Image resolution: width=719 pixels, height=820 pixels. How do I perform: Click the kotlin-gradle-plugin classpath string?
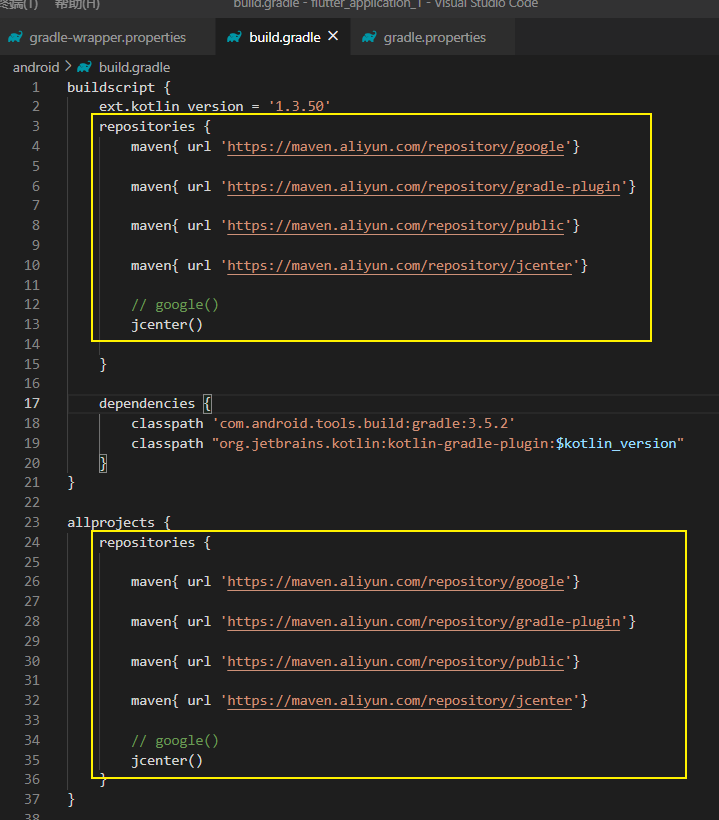coord(448,443)
